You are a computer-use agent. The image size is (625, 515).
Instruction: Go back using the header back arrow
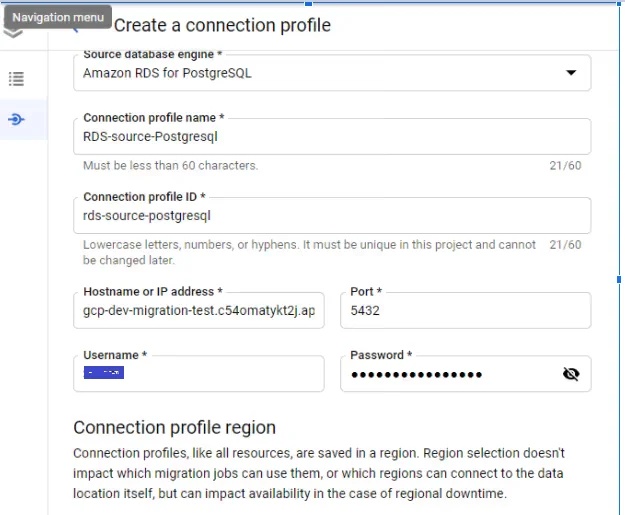[x=74, y=25]
